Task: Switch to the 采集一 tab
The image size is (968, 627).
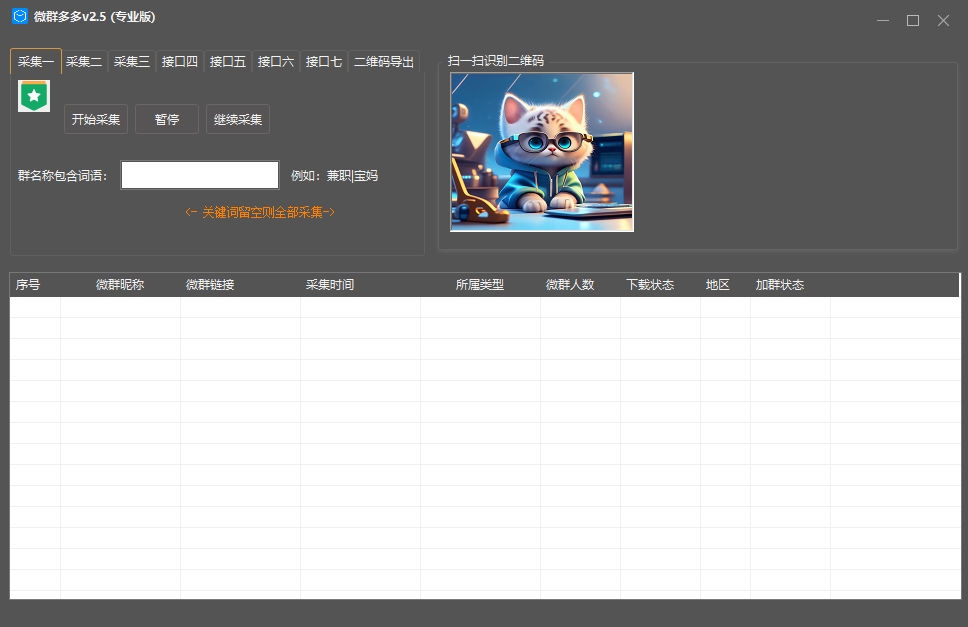Action: point(36,61)
